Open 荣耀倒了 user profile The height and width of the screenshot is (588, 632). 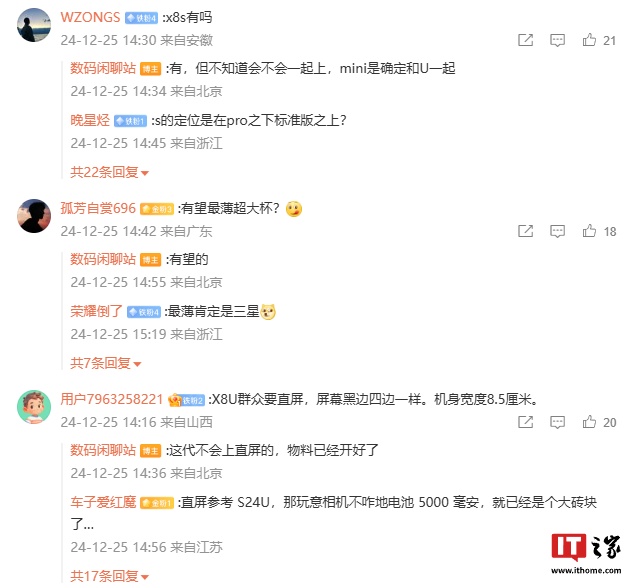coord(96,311)
